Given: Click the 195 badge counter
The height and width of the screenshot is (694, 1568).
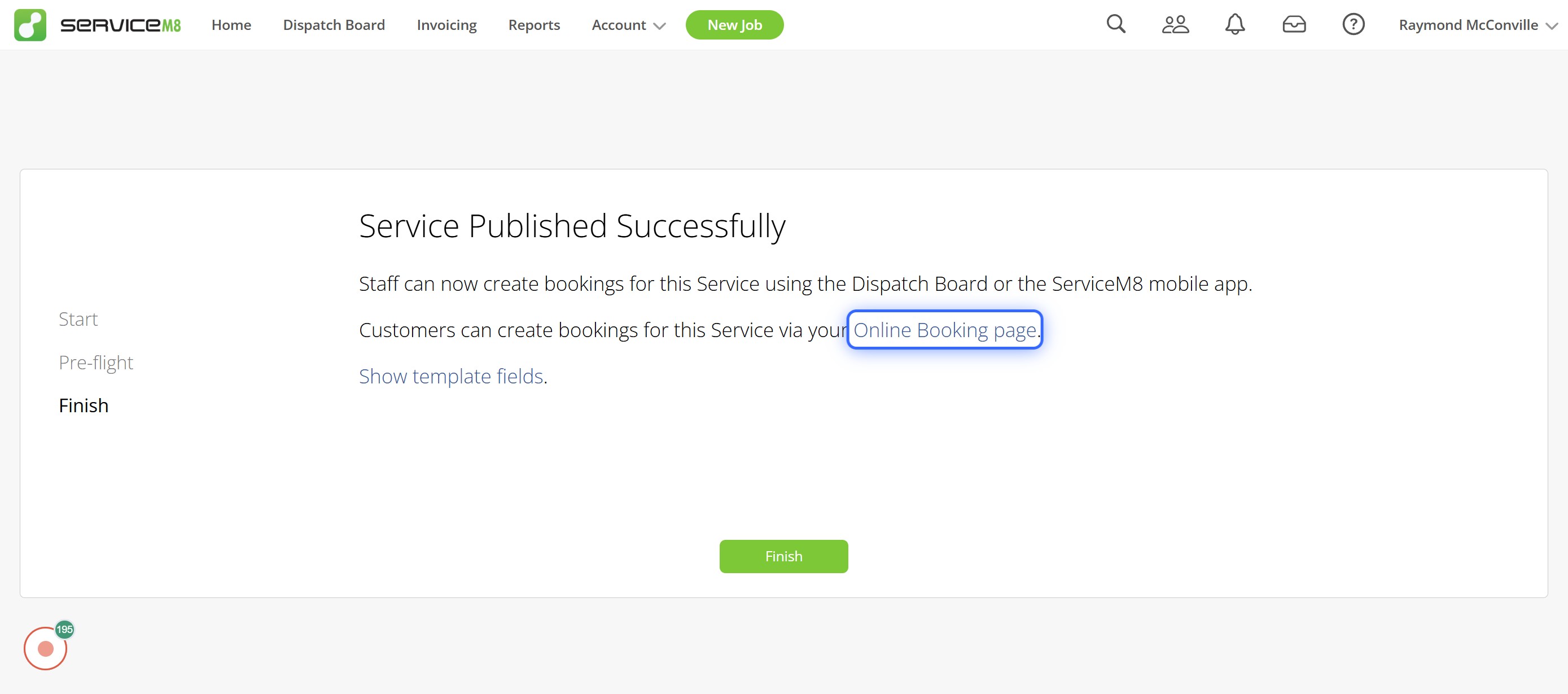Looking at the screenshot, I should [64, 629].
